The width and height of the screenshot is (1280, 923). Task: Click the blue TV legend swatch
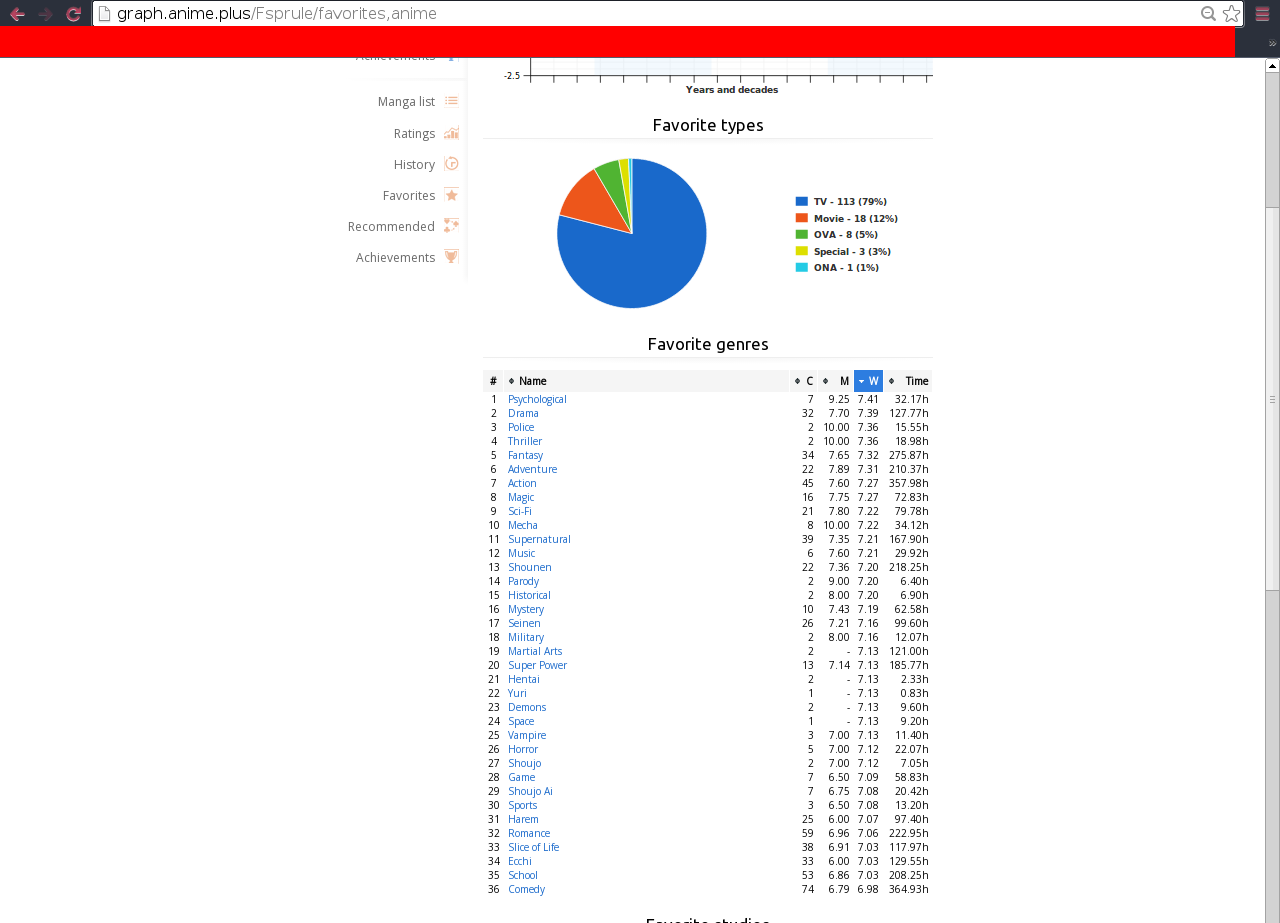[x=801, y=202]
